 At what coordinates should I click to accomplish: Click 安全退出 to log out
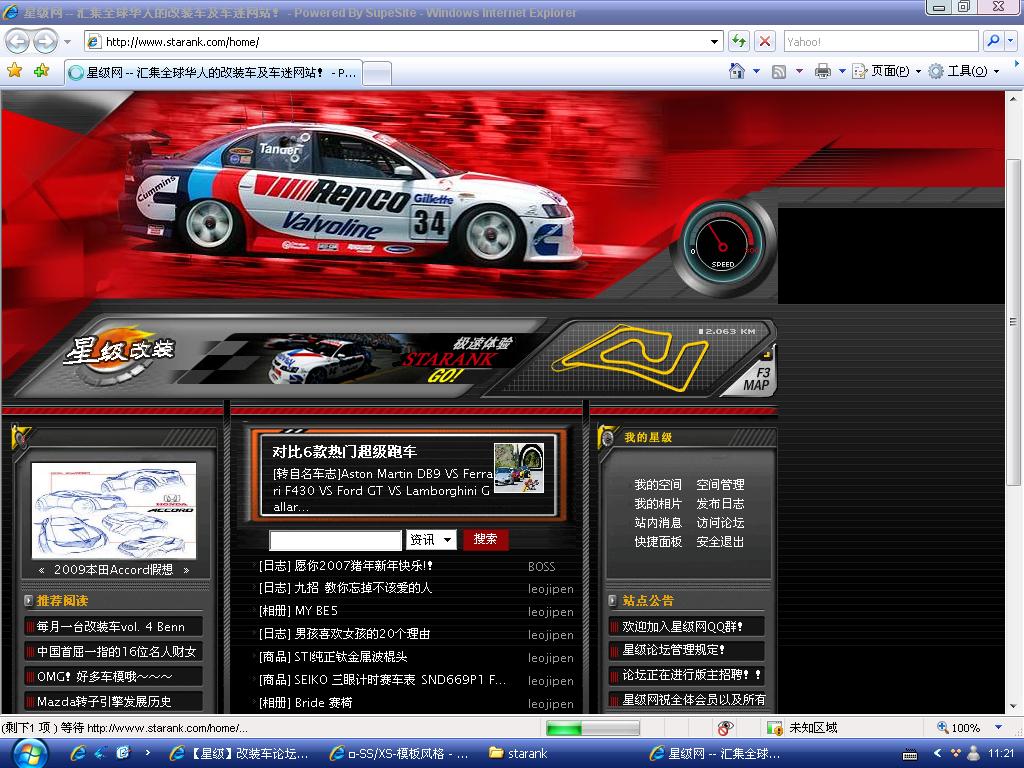[720, 541]
